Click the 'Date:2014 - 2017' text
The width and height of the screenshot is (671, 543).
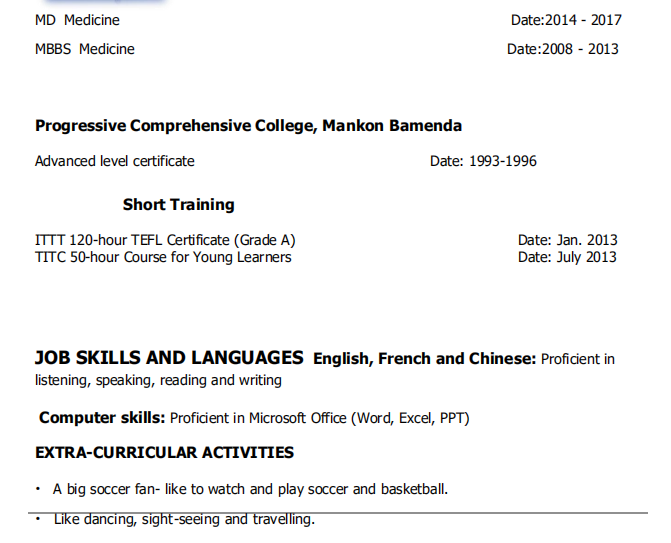click(x=566, y=20)
